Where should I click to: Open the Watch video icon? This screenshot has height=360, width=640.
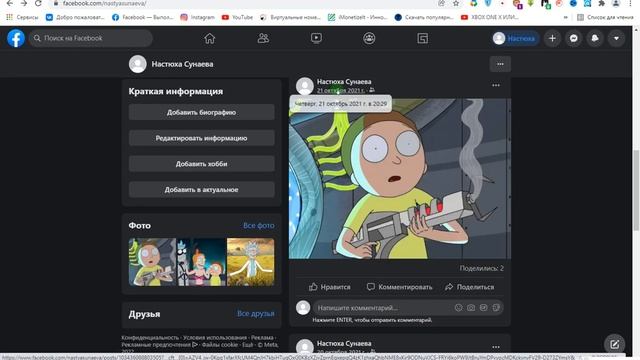316,38
